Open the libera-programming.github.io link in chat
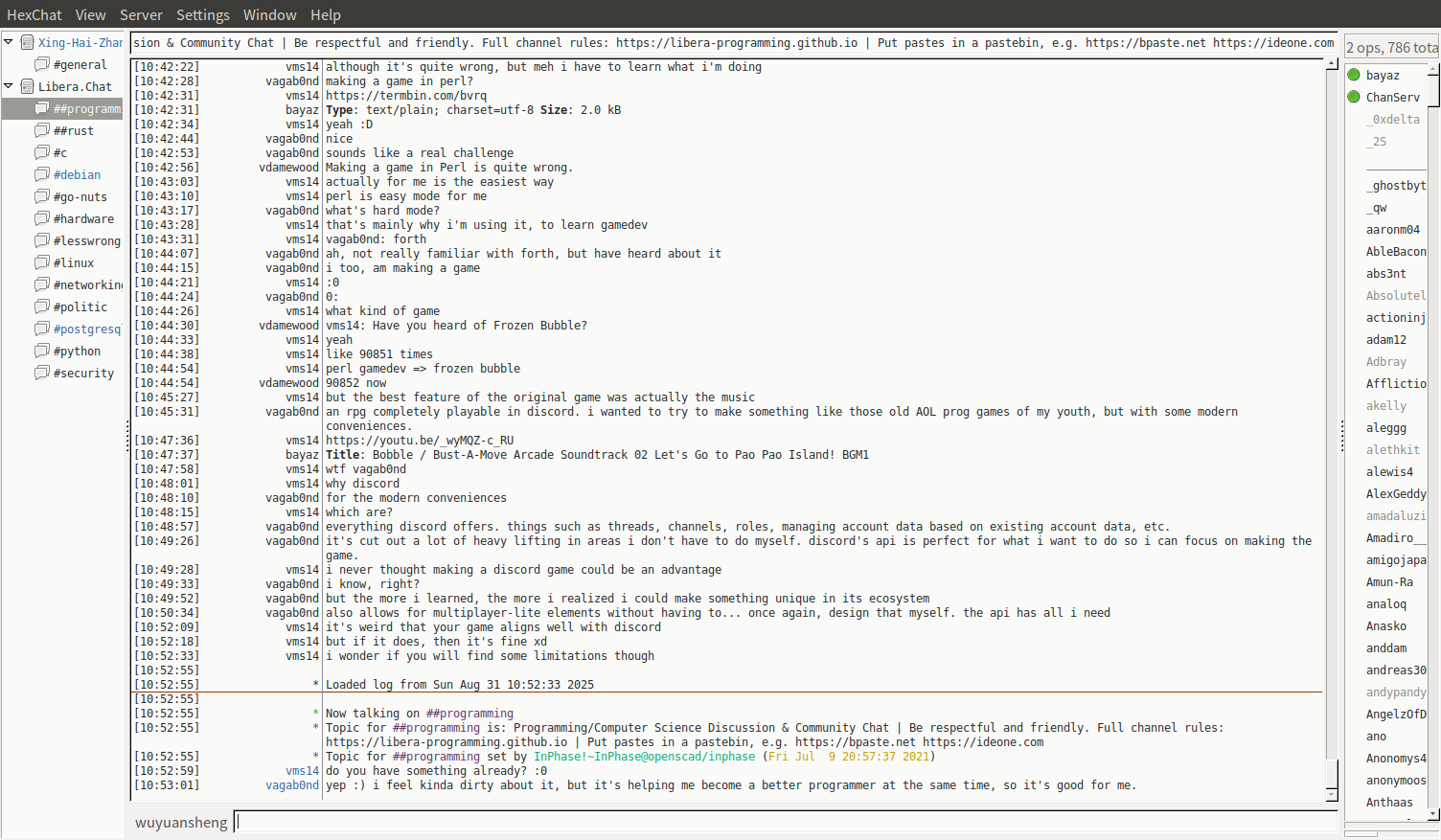Viewport: 1441px width, 840px height. tap(446, 741)
